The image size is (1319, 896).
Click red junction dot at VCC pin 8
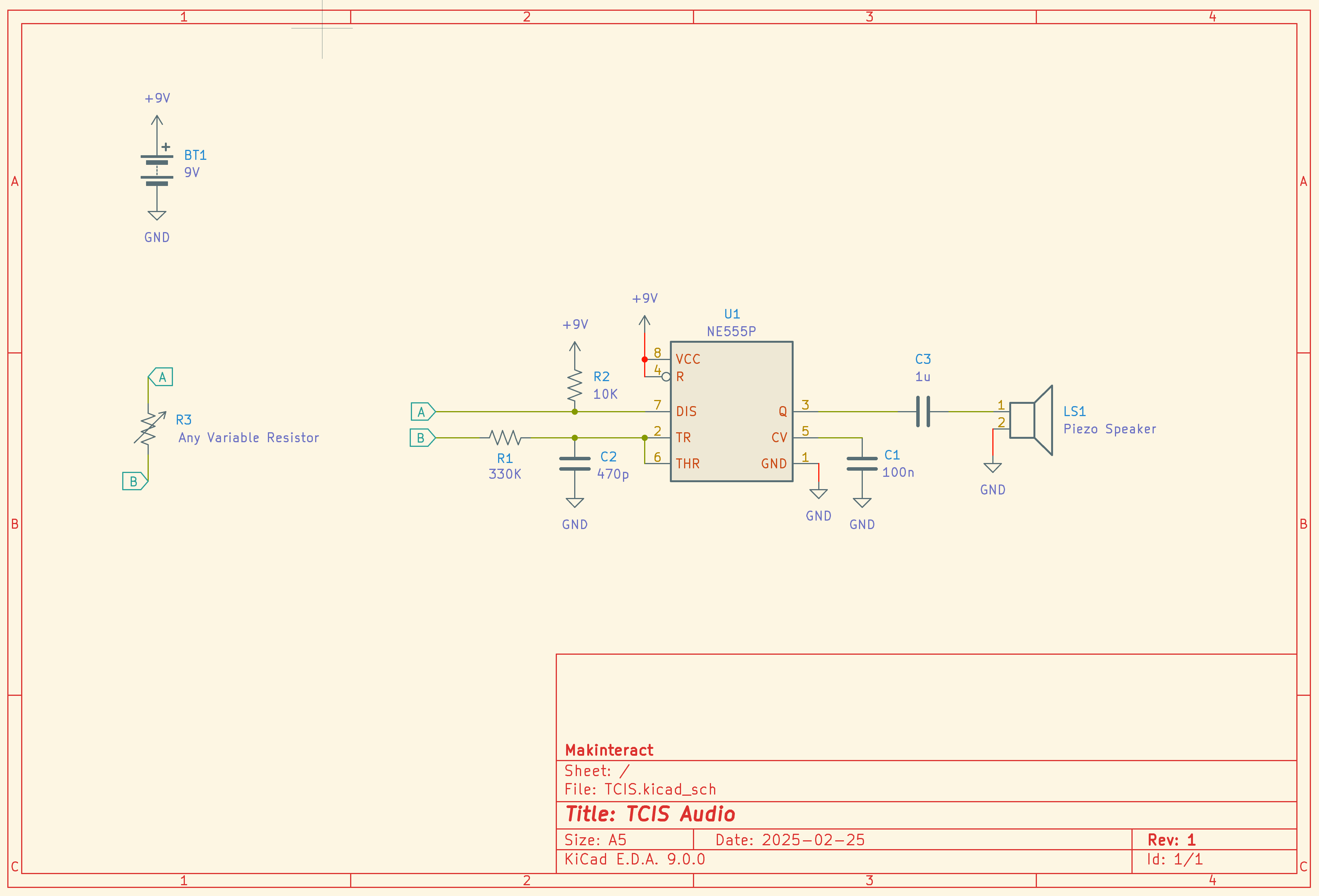coord(645,359)
